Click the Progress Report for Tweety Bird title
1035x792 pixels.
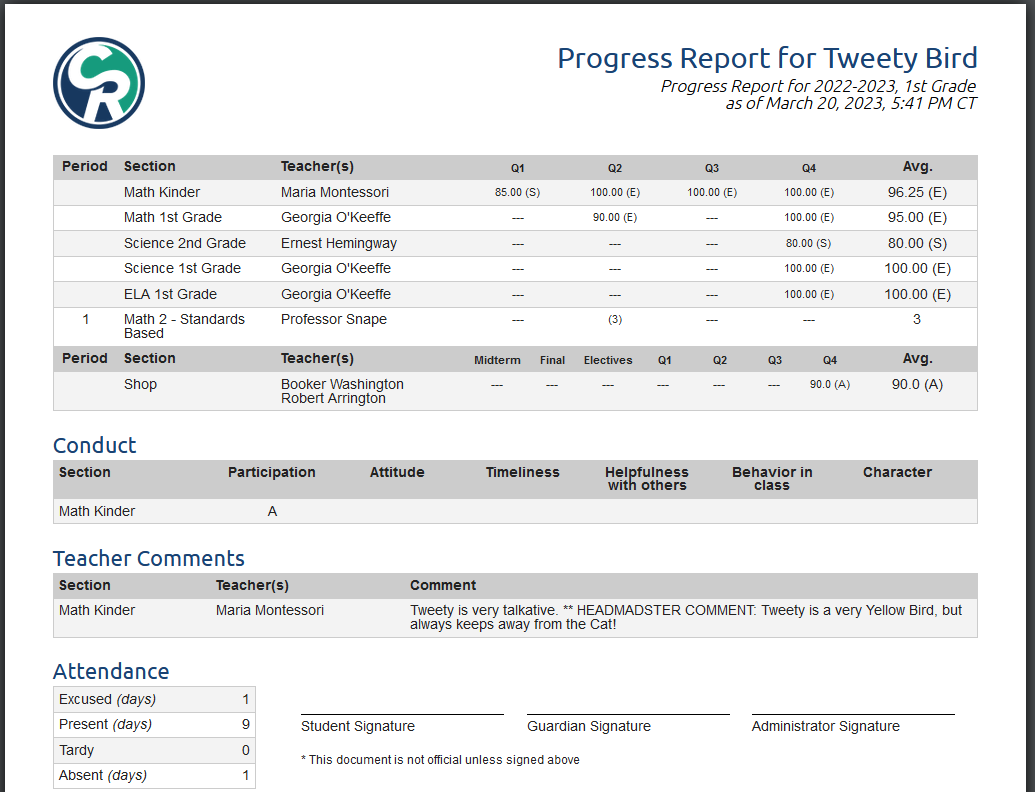pos(766,58)
